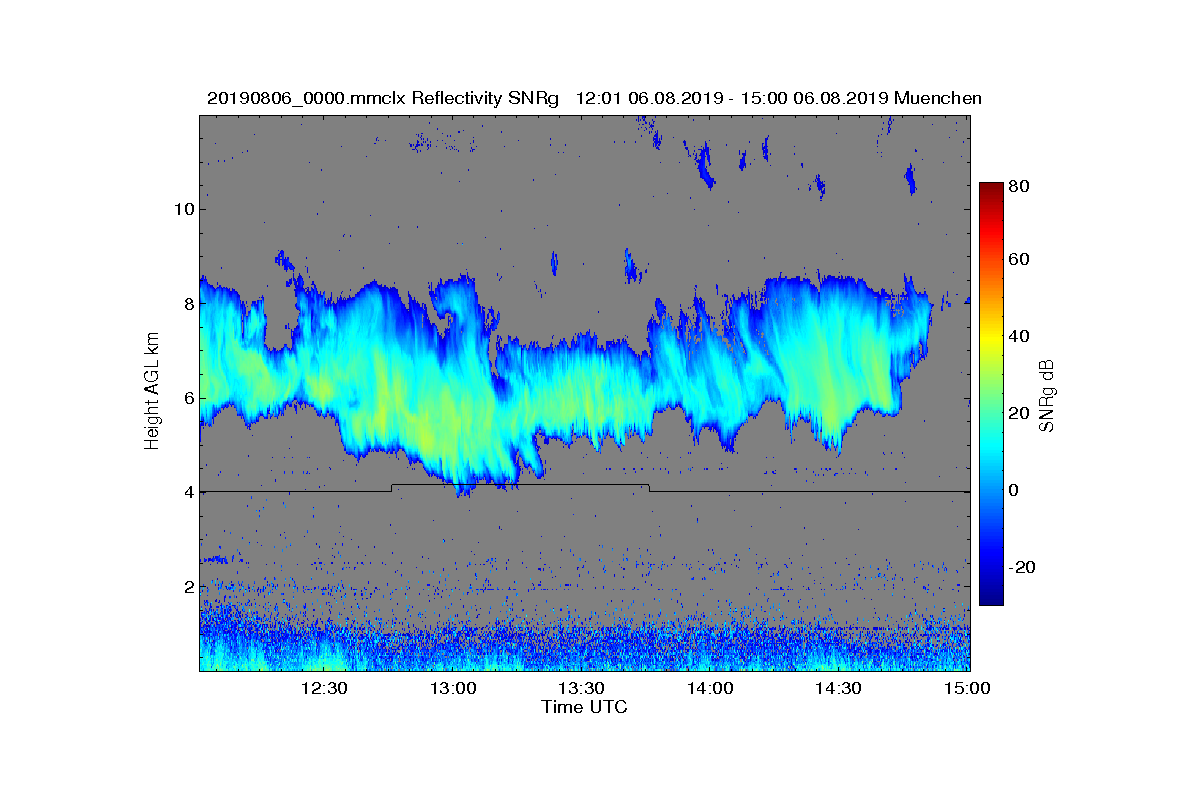Click the colorbar value 60

[1020, 260]
